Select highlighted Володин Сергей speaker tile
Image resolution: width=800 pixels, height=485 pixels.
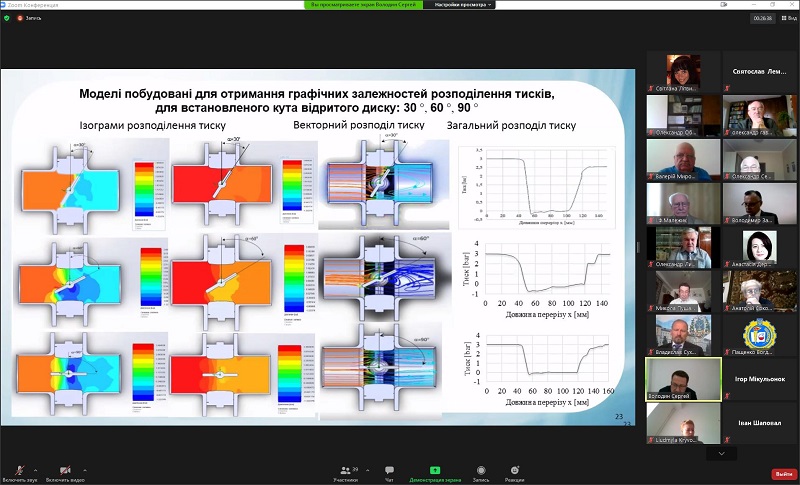coord(683,379)
